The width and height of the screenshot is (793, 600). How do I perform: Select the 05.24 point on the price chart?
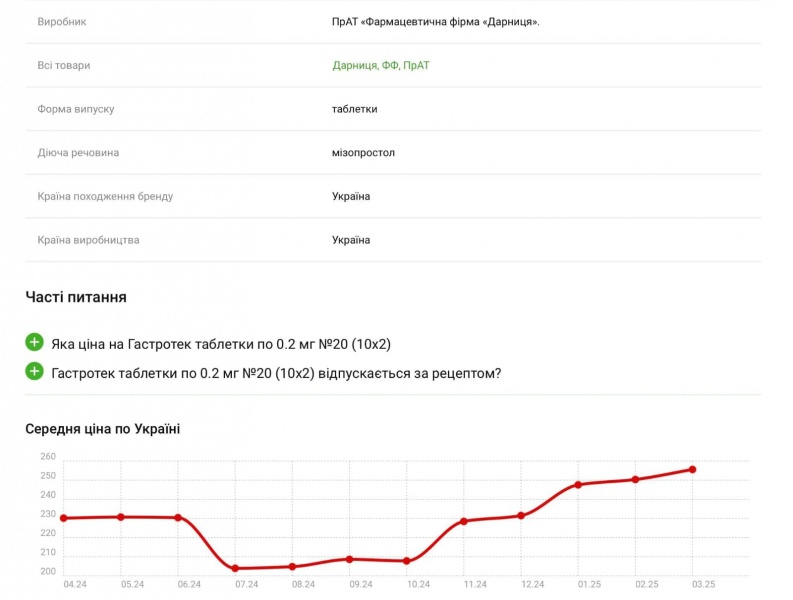120,517
